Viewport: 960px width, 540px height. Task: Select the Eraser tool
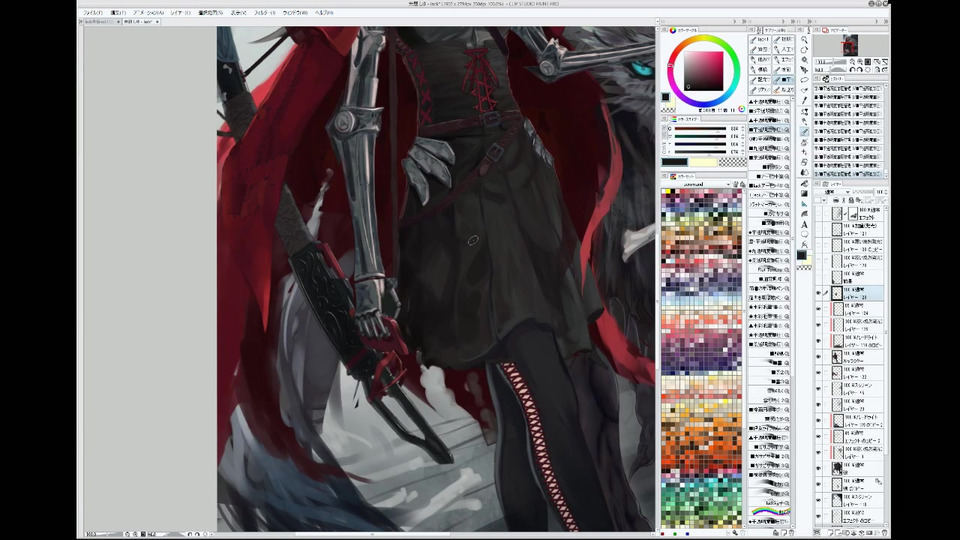[x=804, y=162]
